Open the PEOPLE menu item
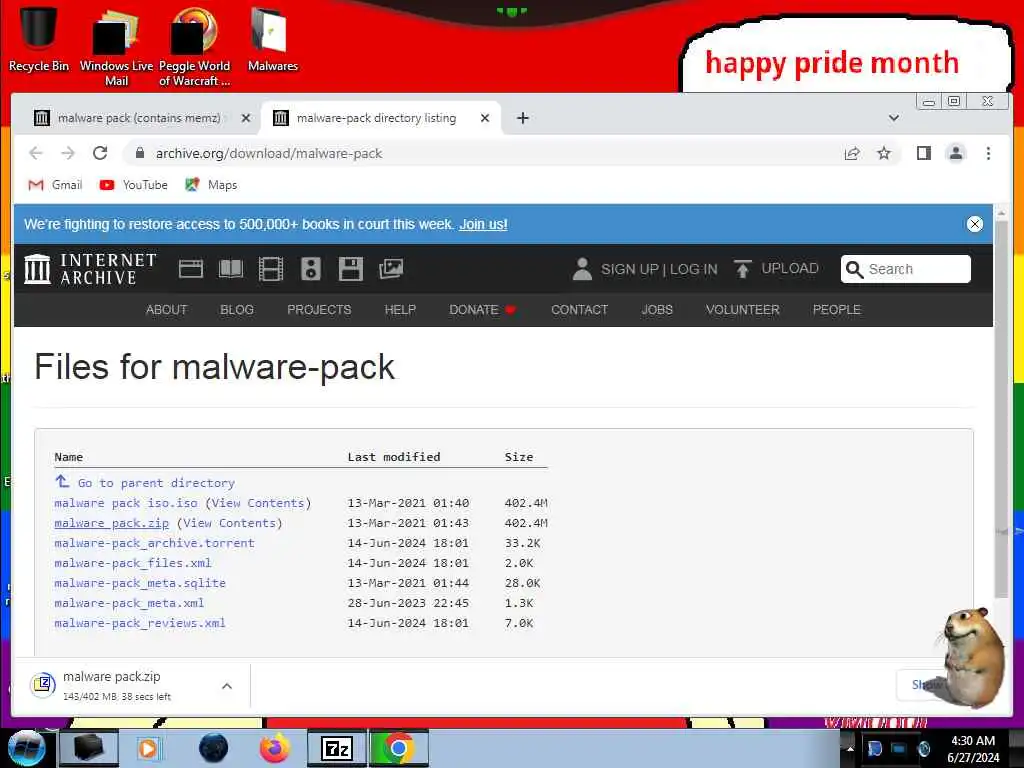 coord(837,310)
